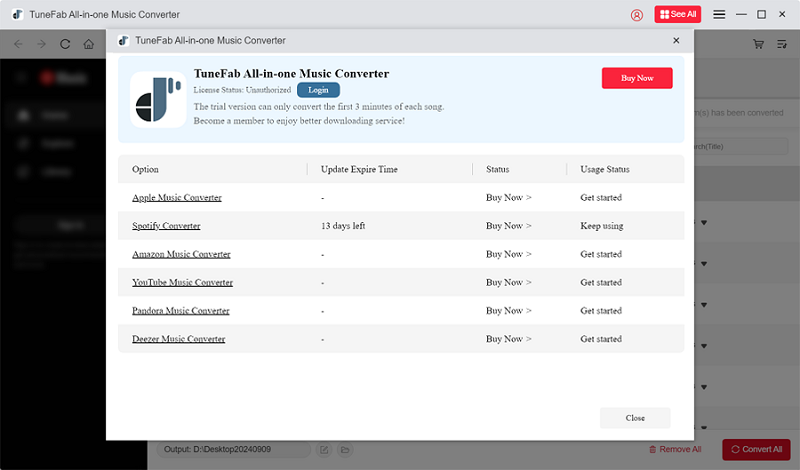Viewport: 800px width, 470px height.
Task: Open the Spotify Converter link
Action: point(166,226)
